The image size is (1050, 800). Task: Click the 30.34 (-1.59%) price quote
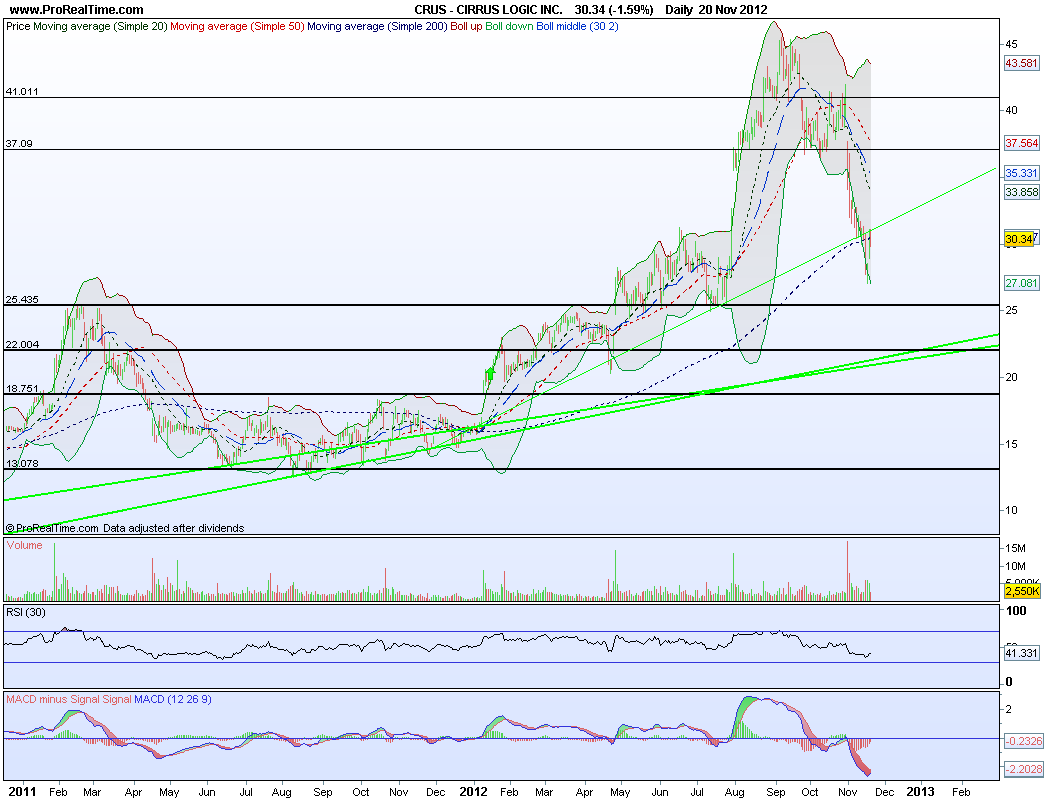pyautogui.click(x=613, y=9)
